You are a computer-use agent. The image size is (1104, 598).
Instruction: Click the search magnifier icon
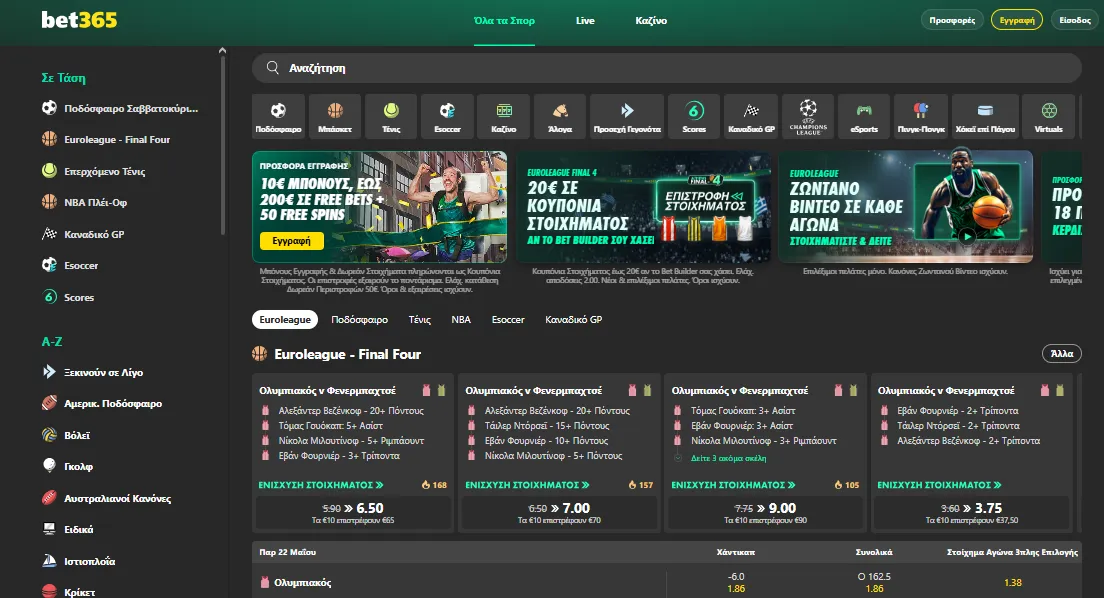point(272,68)
